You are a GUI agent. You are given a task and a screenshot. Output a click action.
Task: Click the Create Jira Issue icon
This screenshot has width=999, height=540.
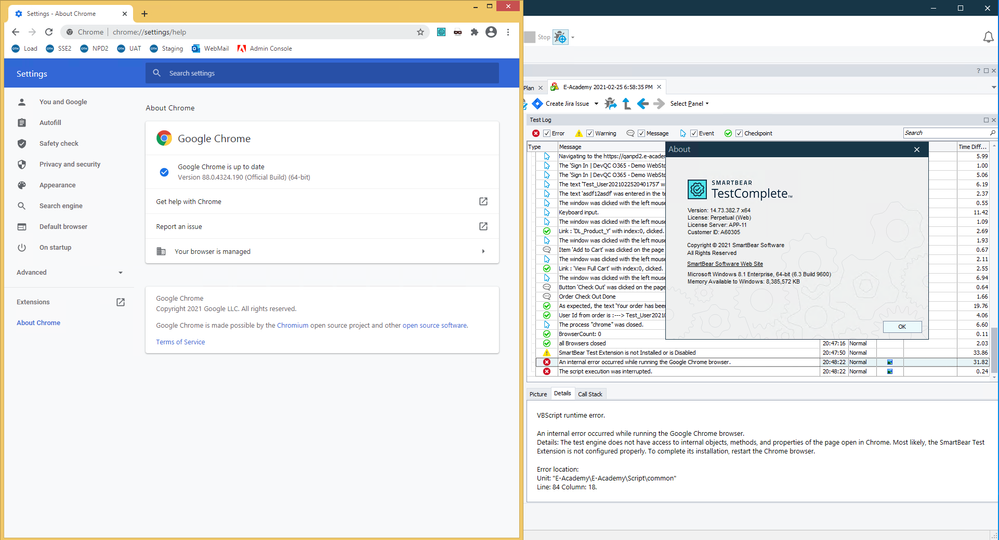(537, 103)
